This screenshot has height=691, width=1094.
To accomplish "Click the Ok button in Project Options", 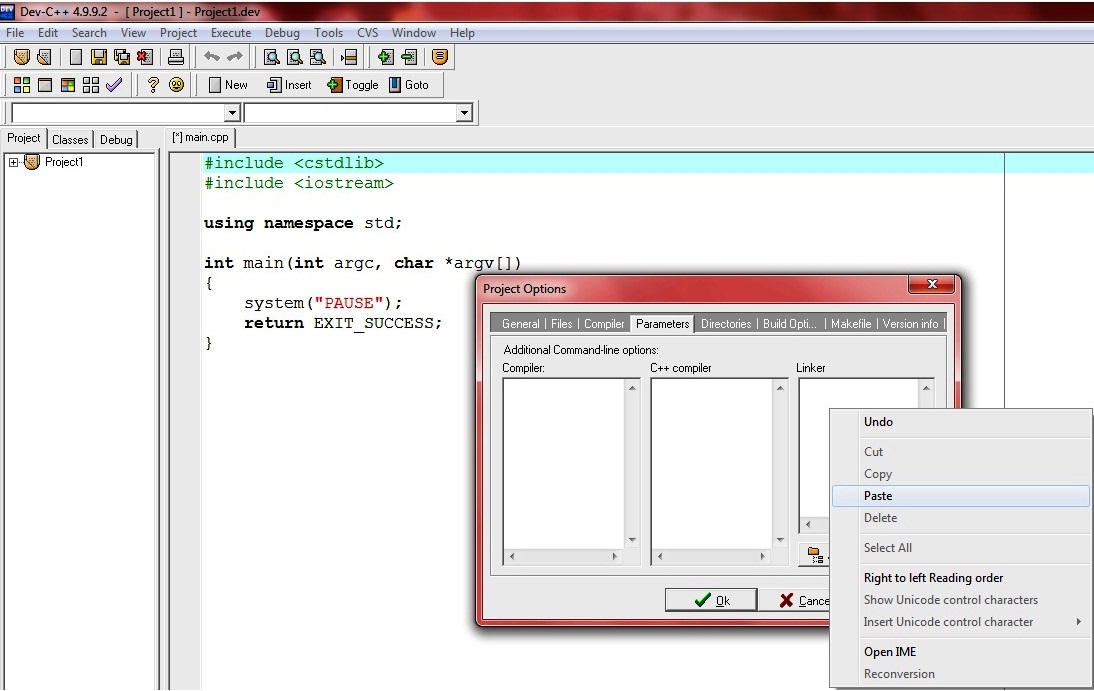I will 711,600.
